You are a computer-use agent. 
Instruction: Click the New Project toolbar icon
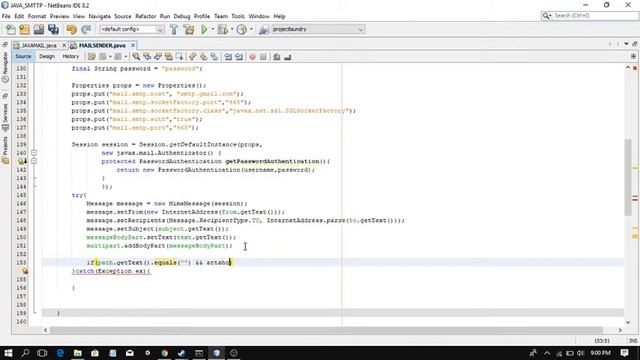24,29
